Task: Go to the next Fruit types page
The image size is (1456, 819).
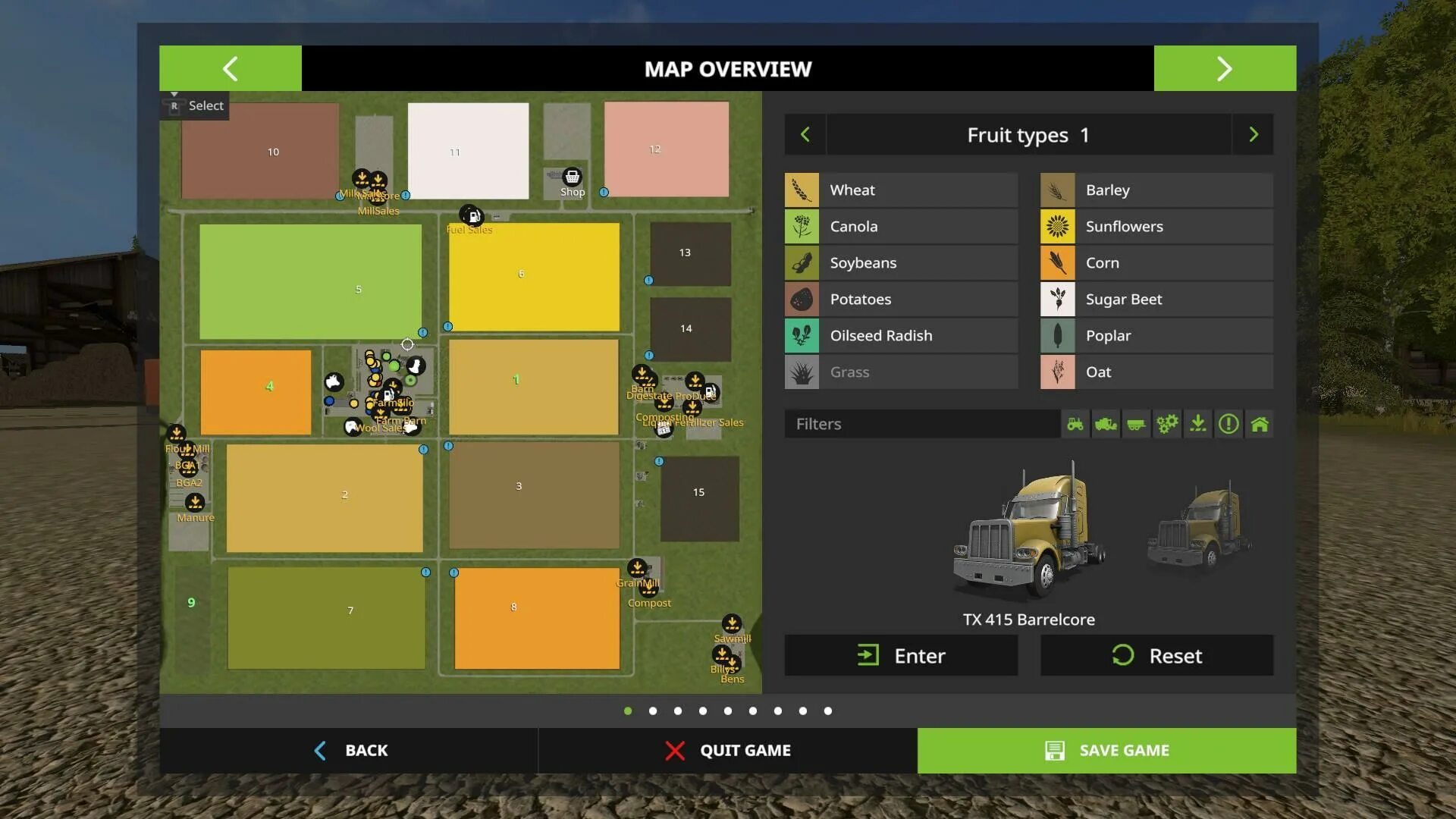Action: point(1253,135)
